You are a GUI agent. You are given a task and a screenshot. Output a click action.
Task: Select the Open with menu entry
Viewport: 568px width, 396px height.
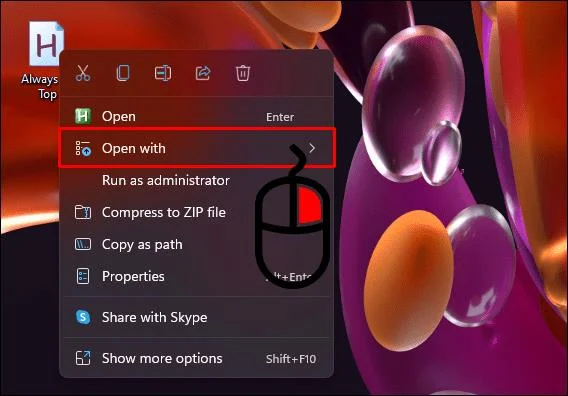196,148
